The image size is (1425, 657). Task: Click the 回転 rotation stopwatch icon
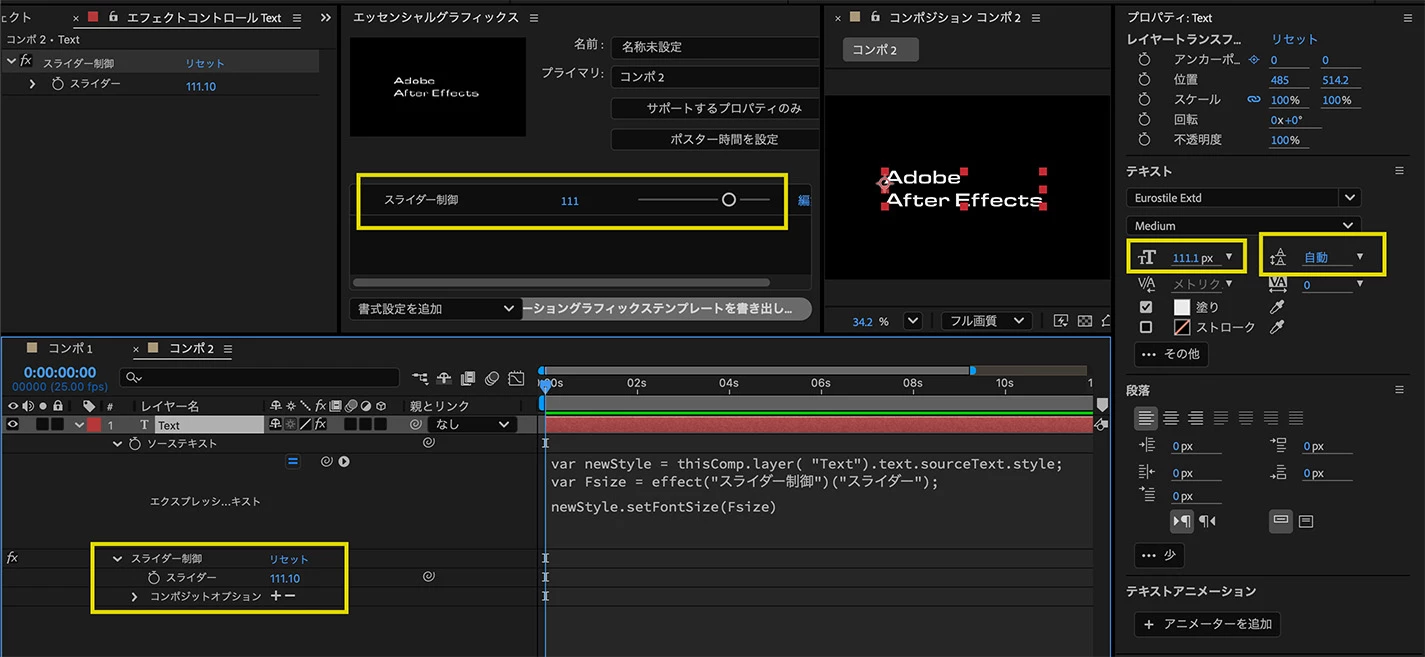tap(1145, 120)
